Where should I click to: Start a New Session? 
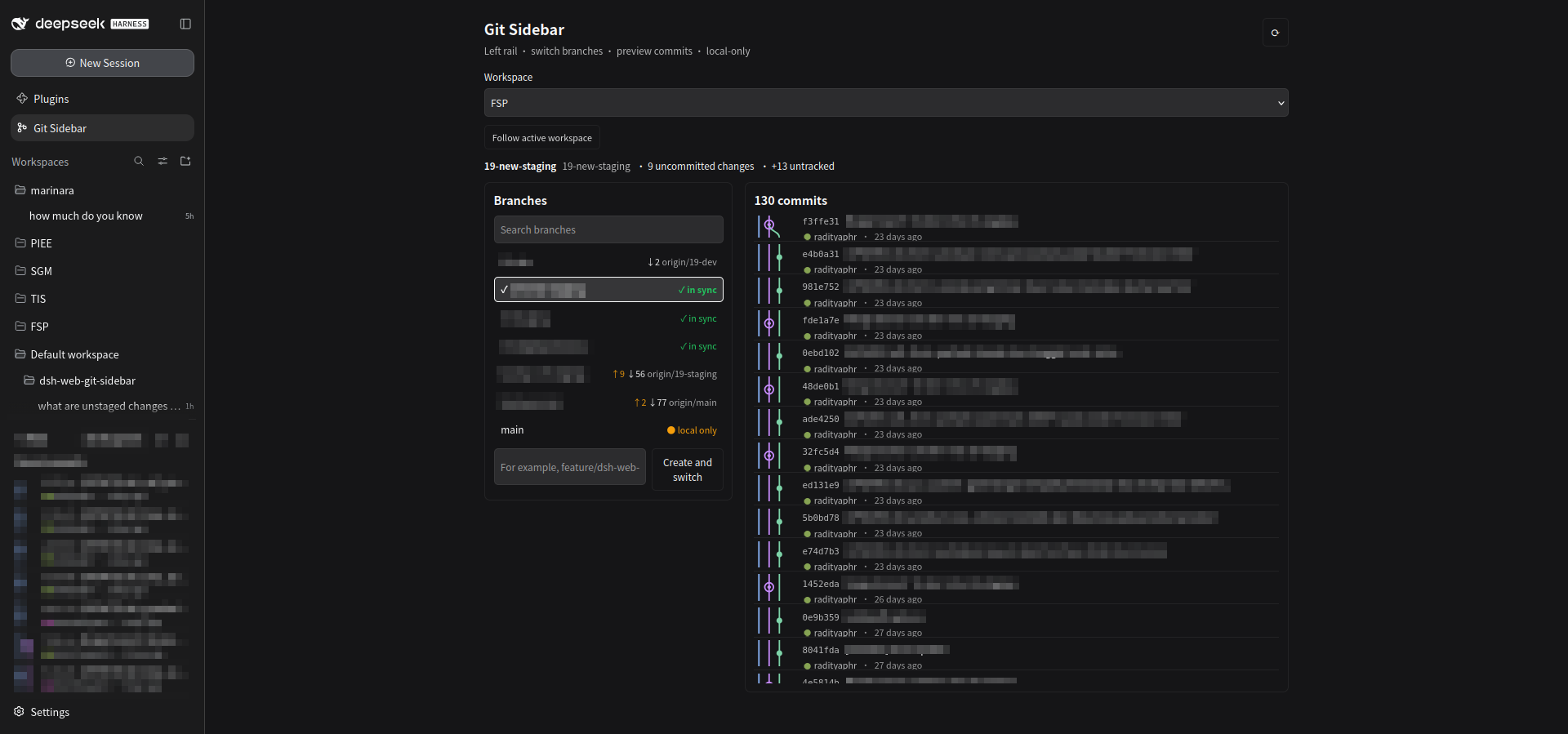point(102,63)
